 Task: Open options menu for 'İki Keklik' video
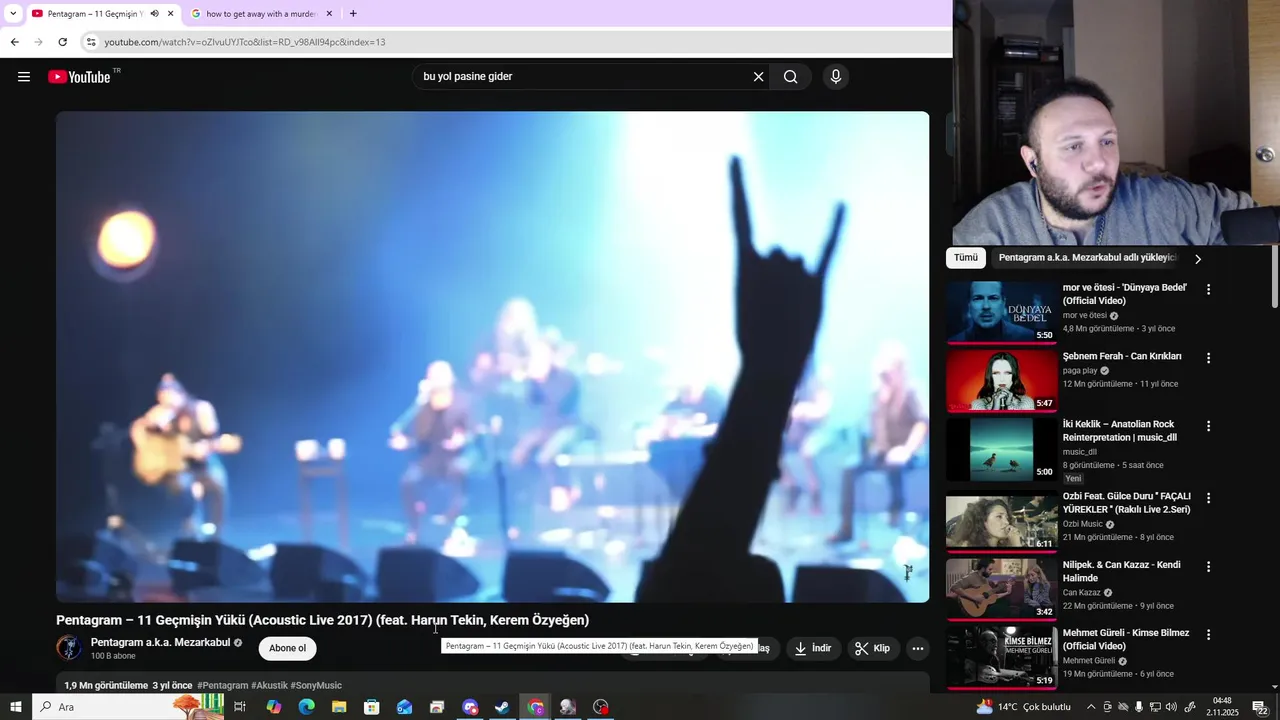pos(1208,426)
